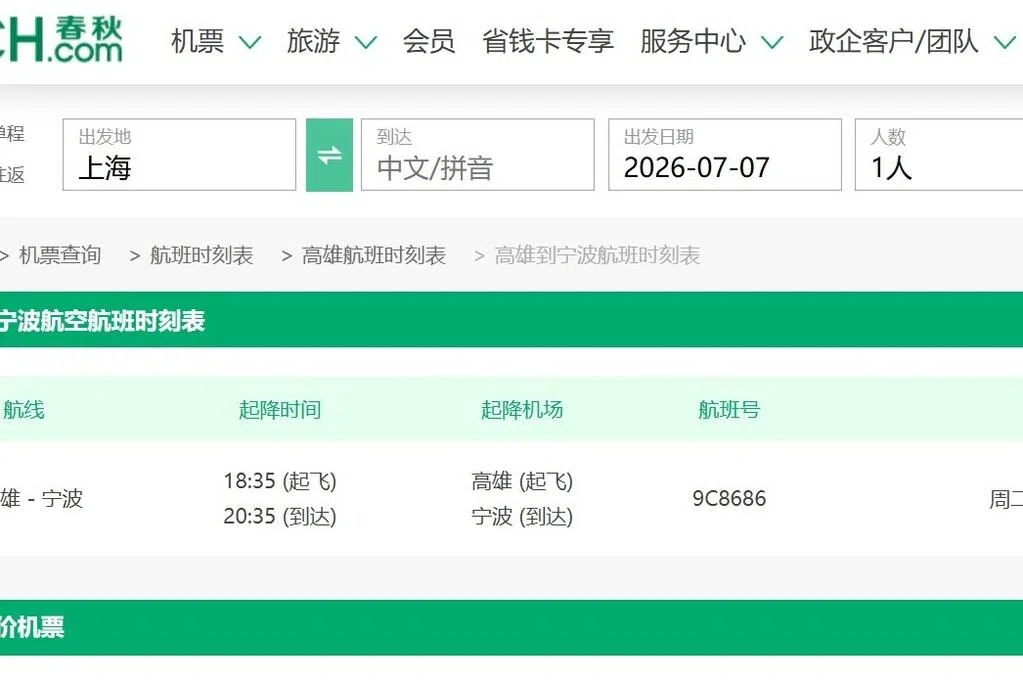Viewport: 1023px width, 682px height.
Task: Click the 起降时间 column header
Action: tap(280, 410)
